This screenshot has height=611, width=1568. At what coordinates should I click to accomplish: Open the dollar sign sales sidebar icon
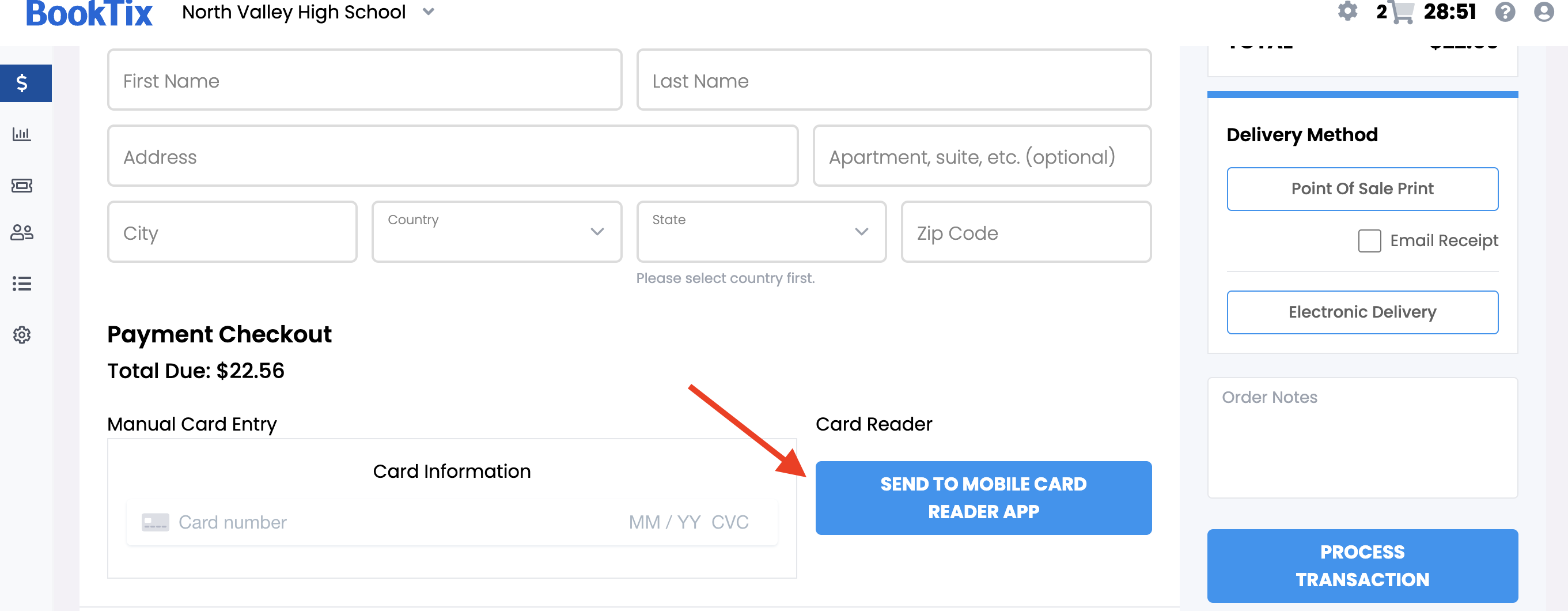[22, 83]
